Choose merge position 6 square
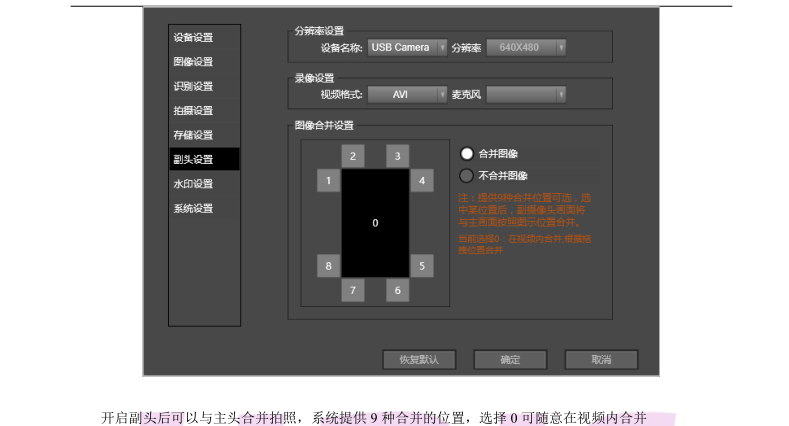The width and height of the screenshot is (789, 426). [398, 290]
